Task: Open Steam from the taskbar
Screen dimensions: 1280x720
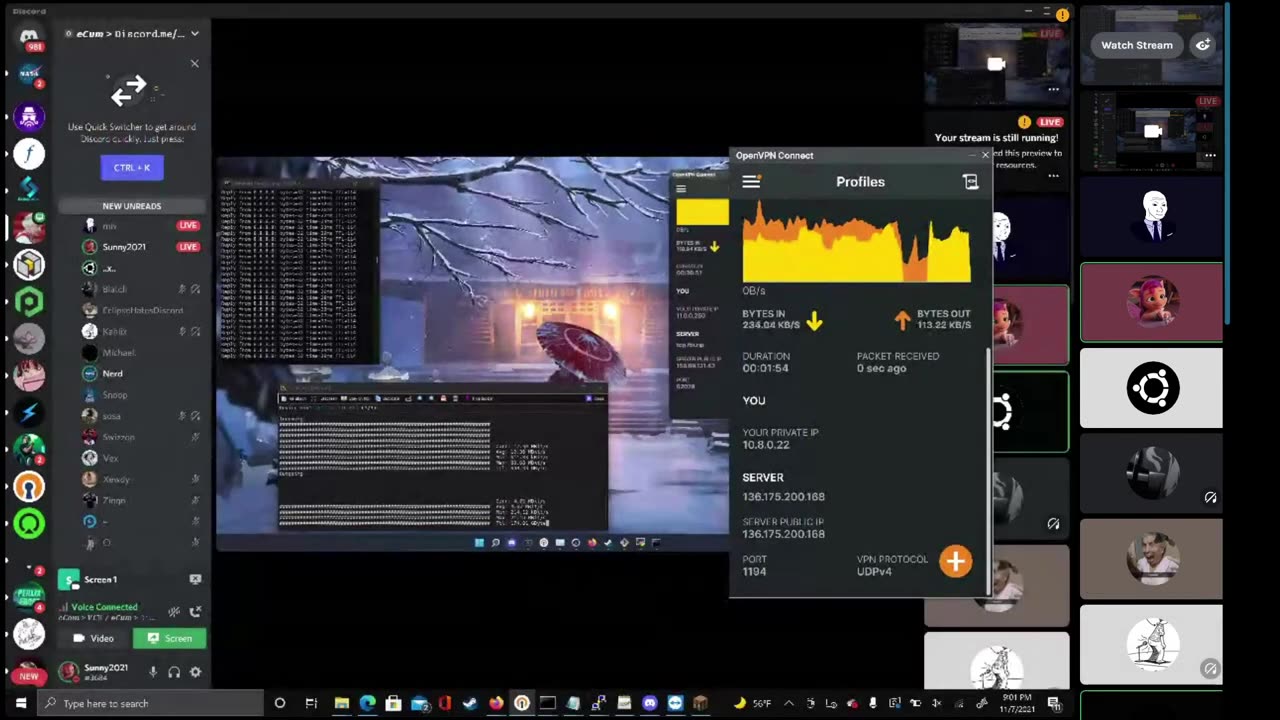Action: 470,703
